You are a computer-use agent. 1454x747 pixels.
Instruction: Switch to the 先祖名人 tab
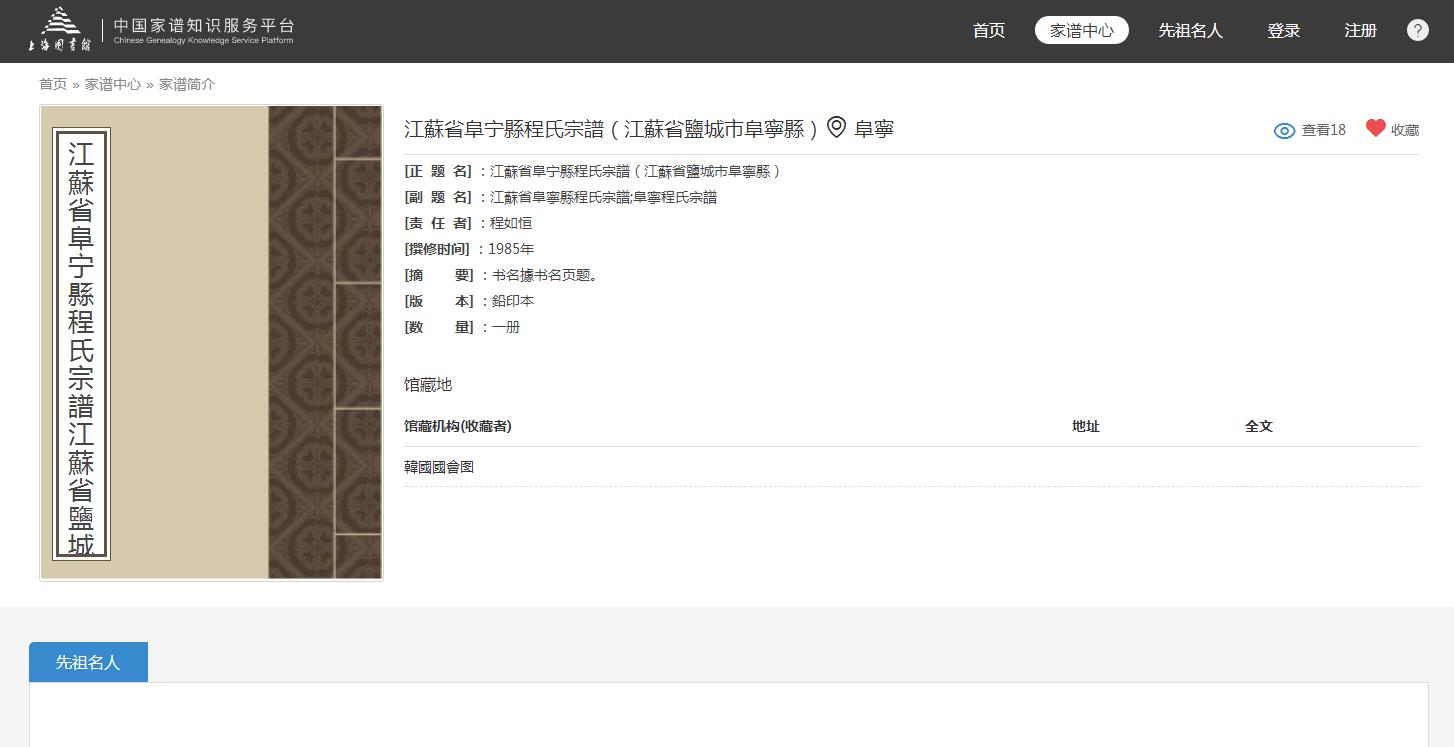(88, 662)
